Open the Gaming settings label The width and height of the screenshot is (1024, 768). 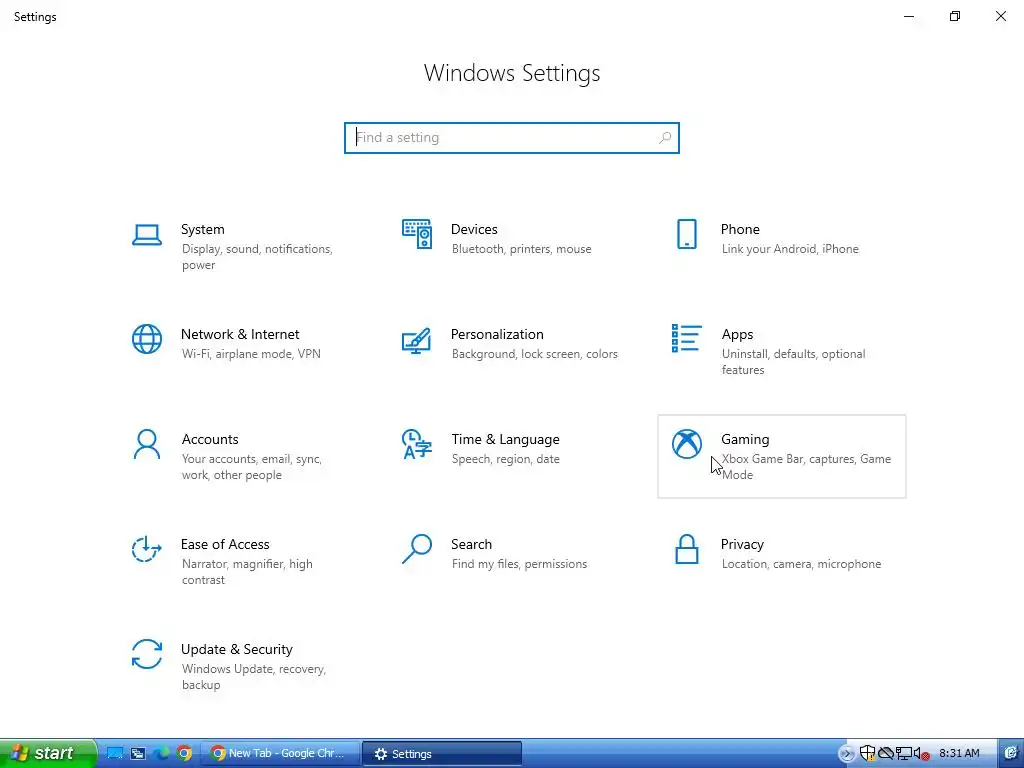(x=745, y=440)
